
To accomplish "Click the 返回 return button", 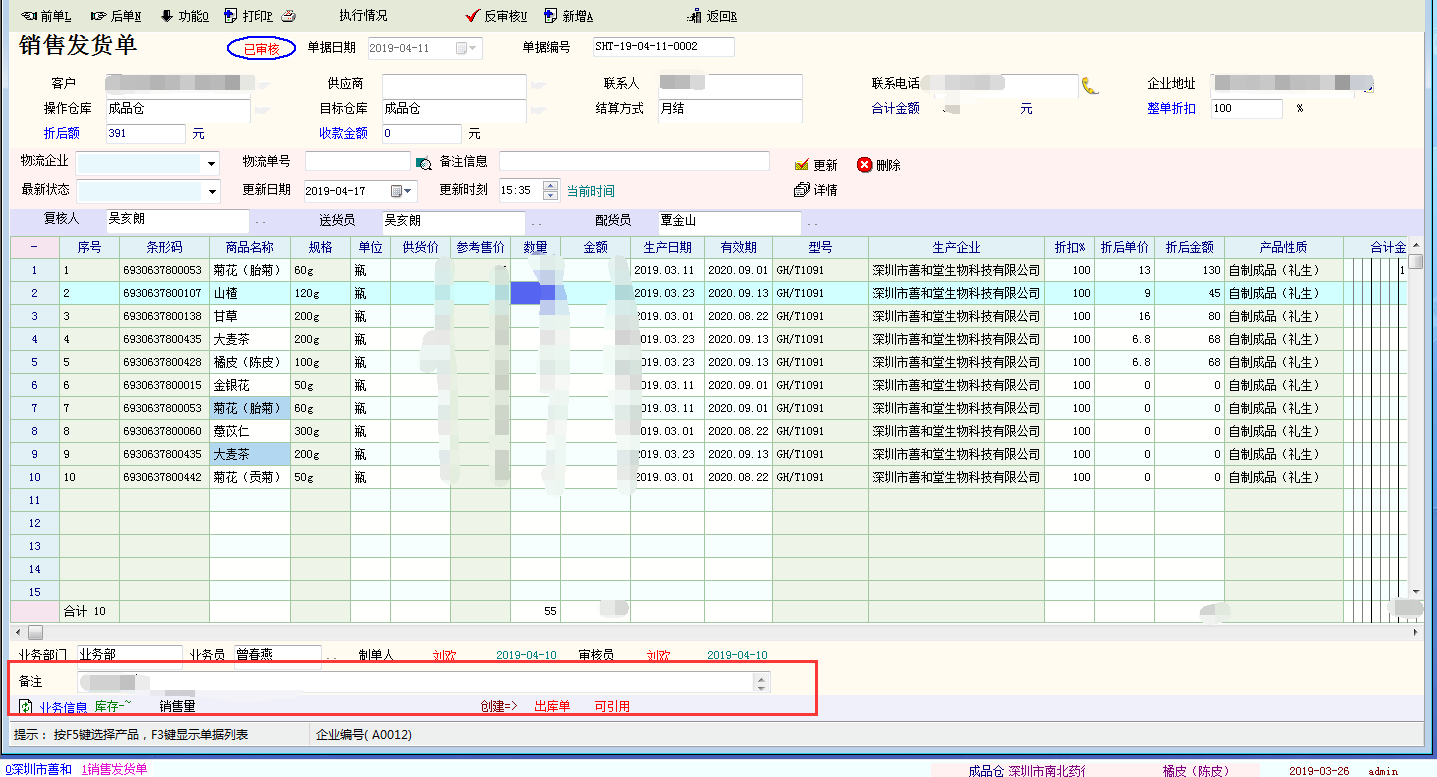I will tap(712, 16).
